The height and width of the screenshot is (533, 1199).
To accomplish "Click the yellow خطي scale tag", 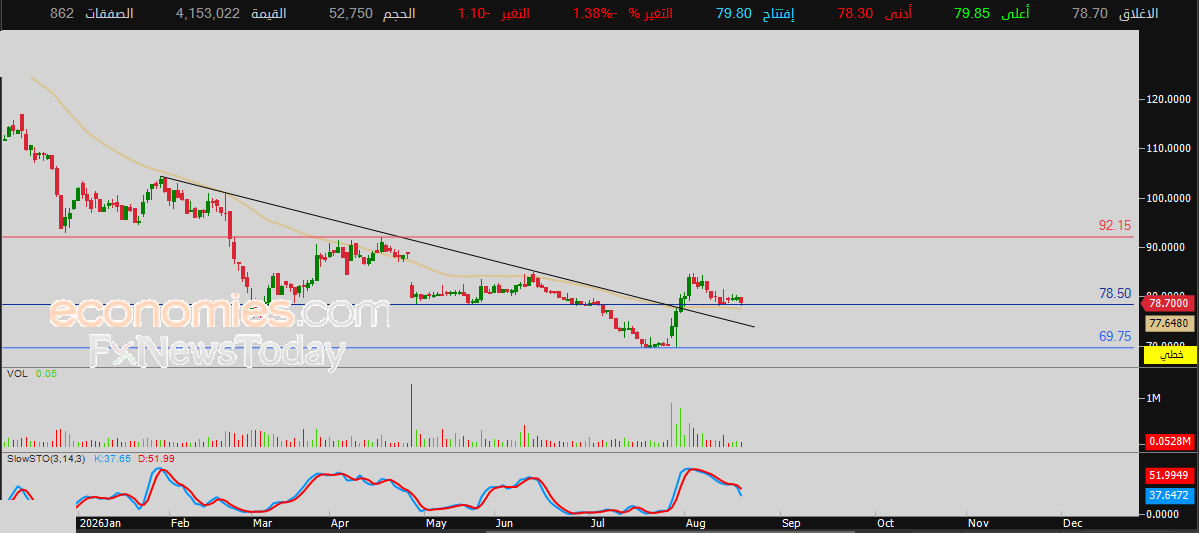I will tap(1170, 355).
